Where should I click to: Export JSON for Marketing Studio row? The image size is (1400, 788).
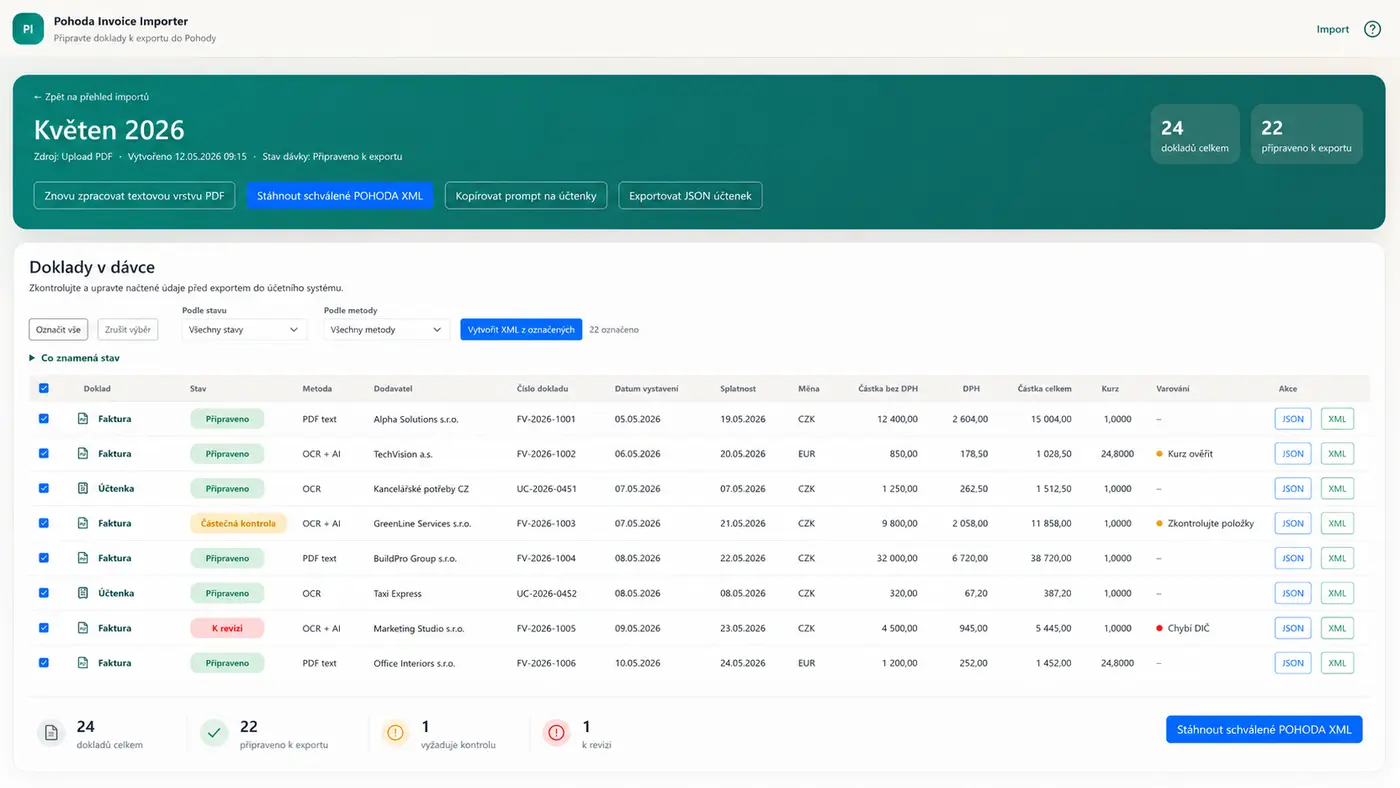(x=1293, y=628)
